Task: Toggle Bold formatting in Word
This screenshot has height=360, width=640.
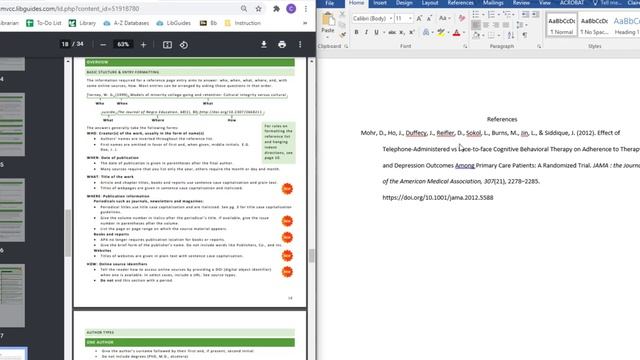Action: pyautogui.click(x=356, y=32)
